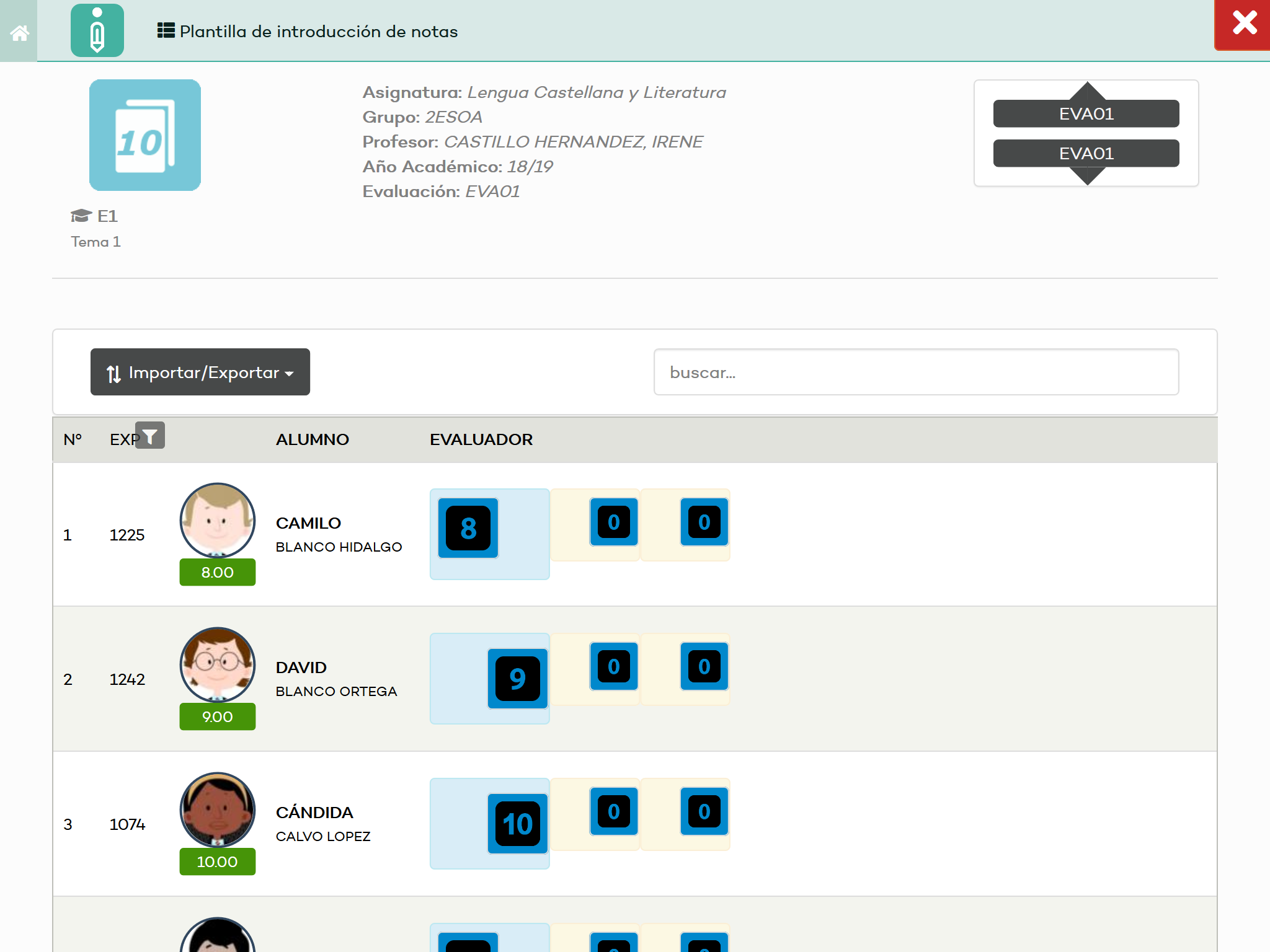Image resolution: width=1270 pixels, height=952 pixels.
Task: Open the Importar/Exportar dropdown
Action: (200, 372)
